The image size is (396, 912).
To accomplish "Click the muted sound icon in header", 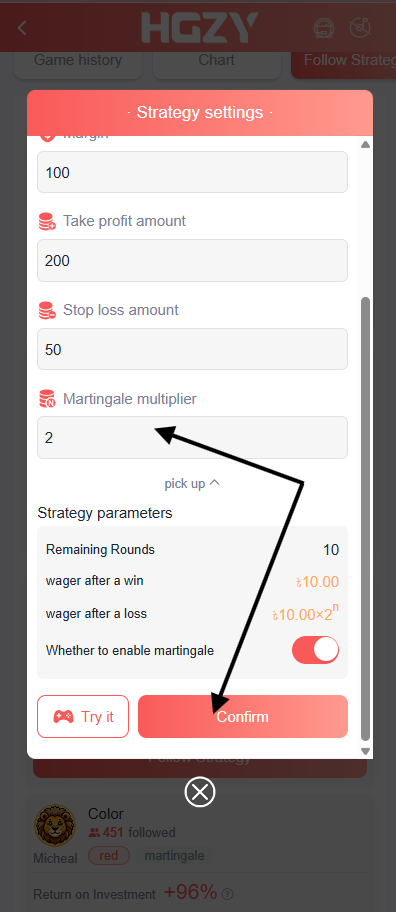I will [x=360, y=27].
